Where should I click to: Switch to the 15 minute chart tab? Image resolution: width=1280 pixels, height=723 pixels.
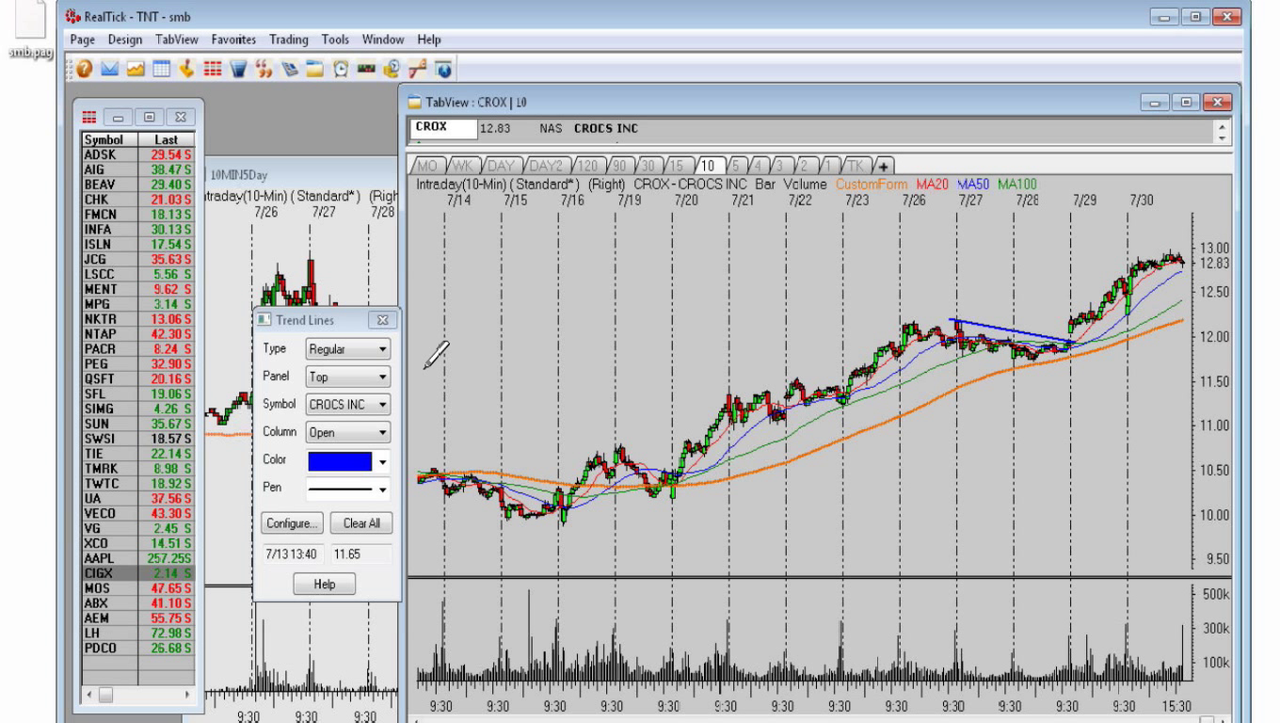point(677,166)
